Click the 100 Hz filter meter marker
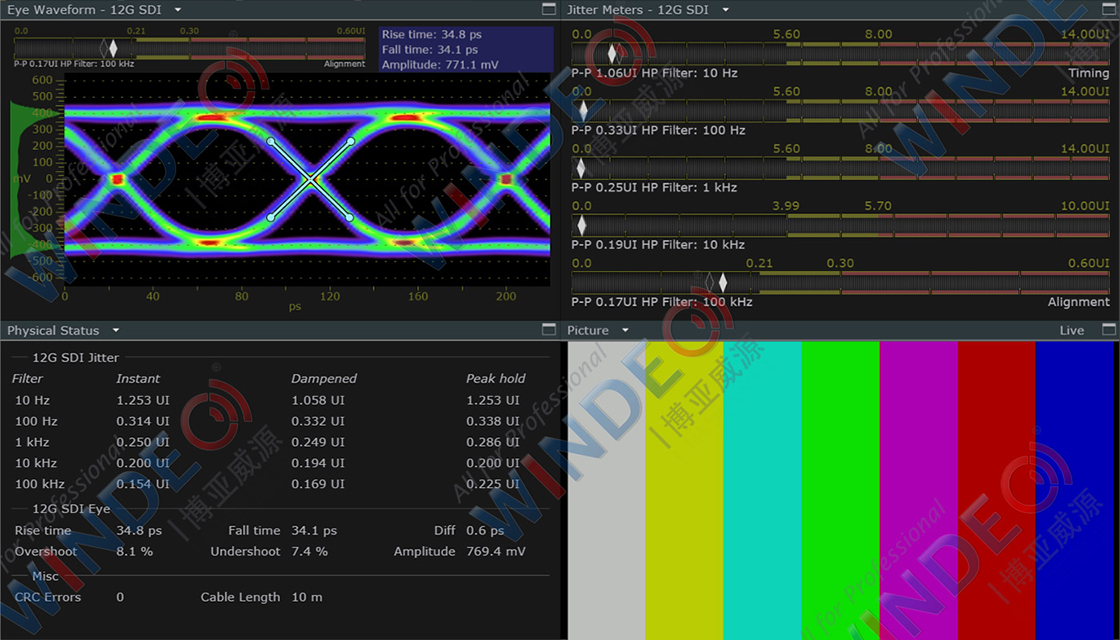Image resolution: width=1120 pixels, height=640 pixels. coord(583,111)
